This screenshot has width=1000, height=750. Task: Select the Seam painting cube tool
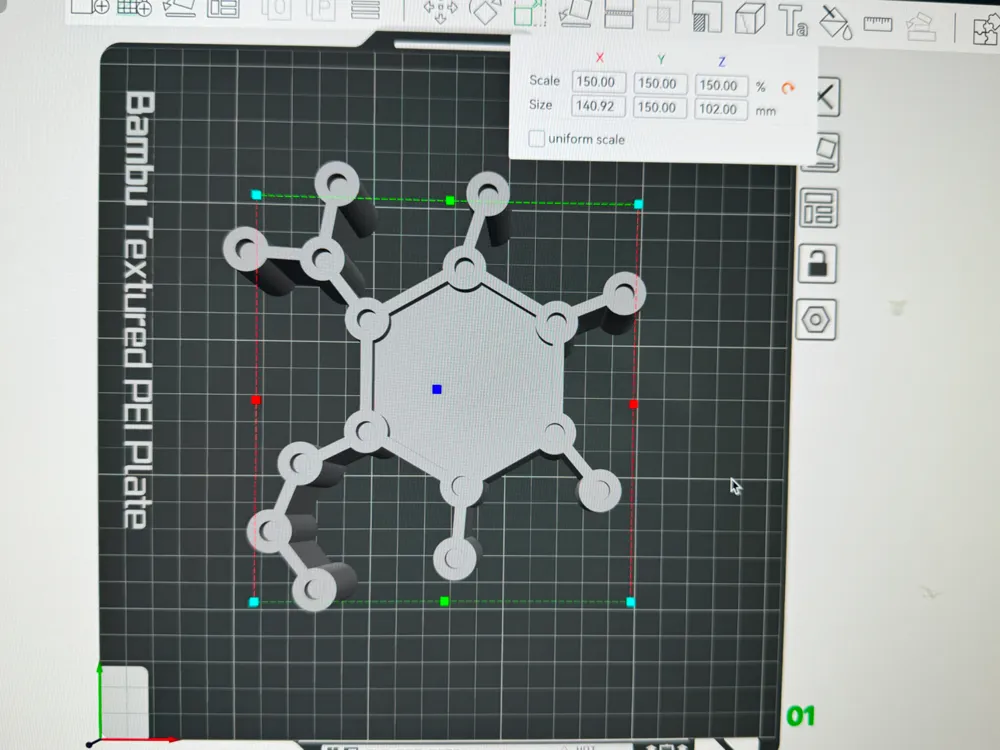(750, 18)
